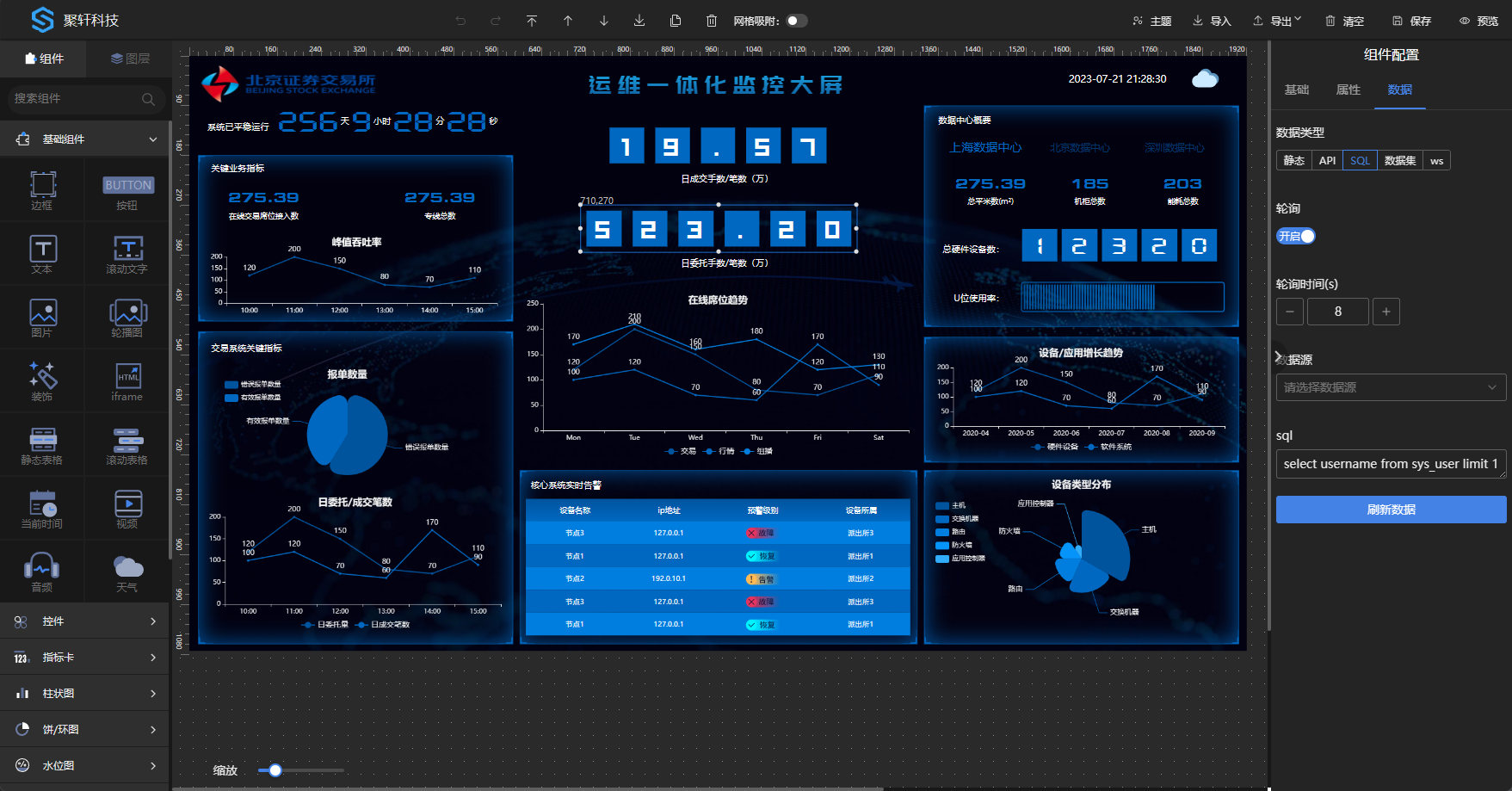Viewport: 1512px width, 791px height.
Task: Click the copy component icon
Action: (x=676, y=21)
